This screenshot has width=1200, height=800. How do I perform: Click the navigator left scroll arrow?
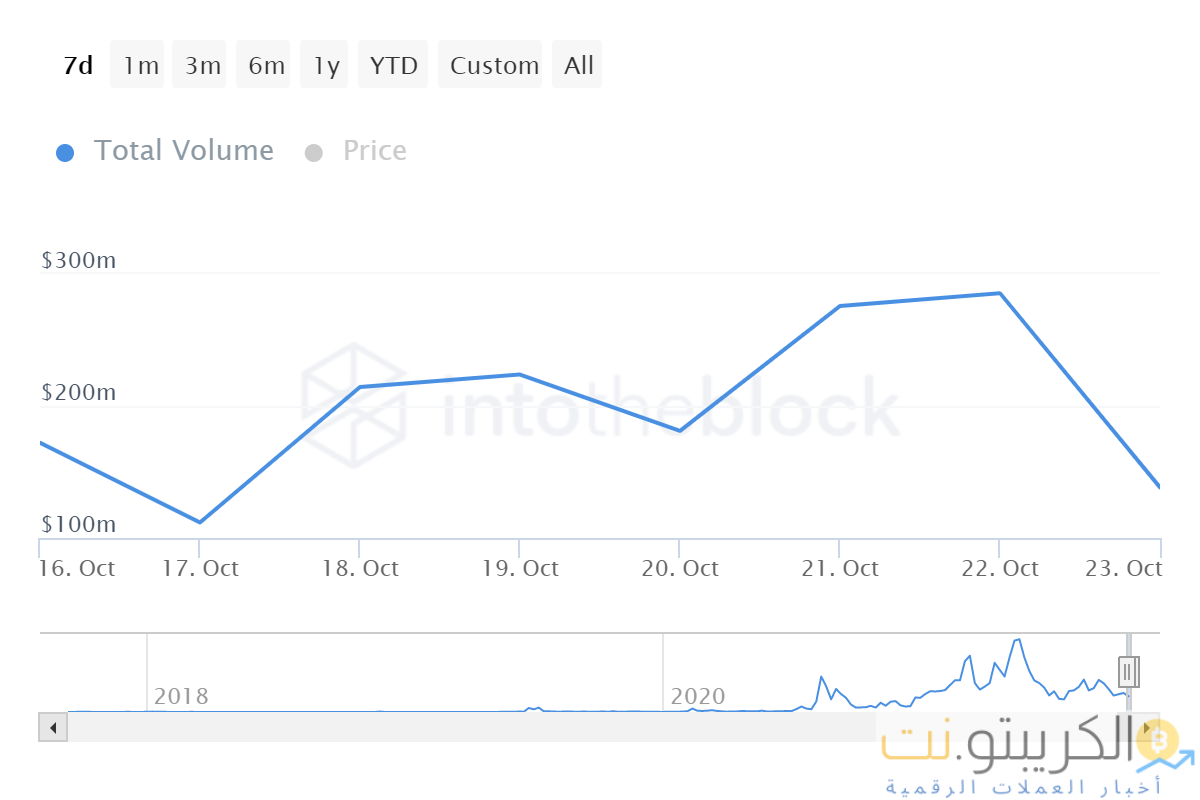click(52, 727)
